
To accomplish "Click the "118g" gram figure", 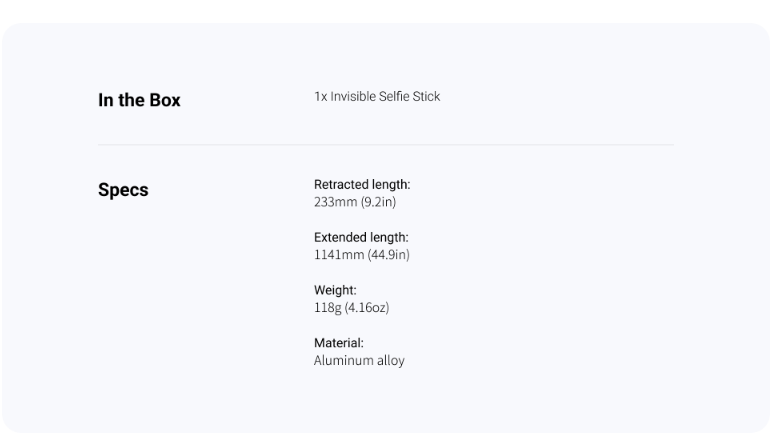I will tap(327, 308).
